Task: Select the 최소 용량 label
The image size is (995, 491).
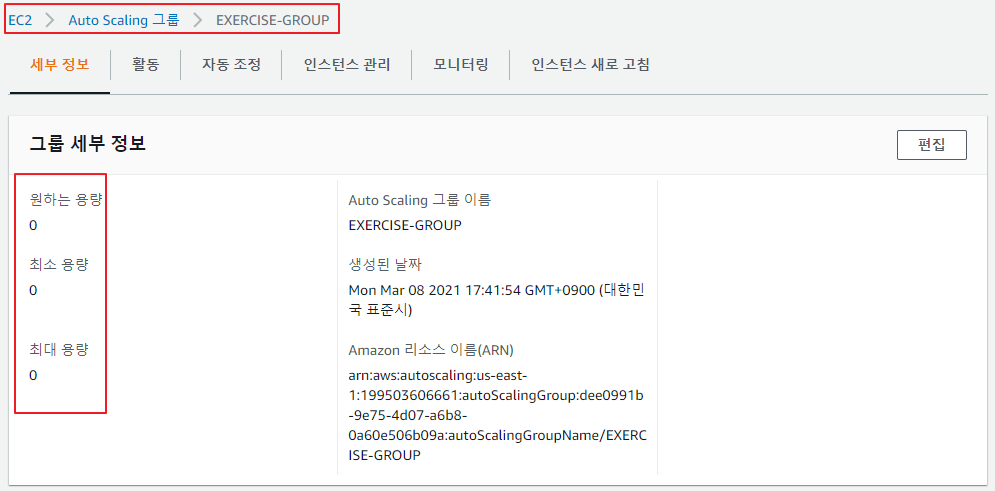Action: point(58,265)
